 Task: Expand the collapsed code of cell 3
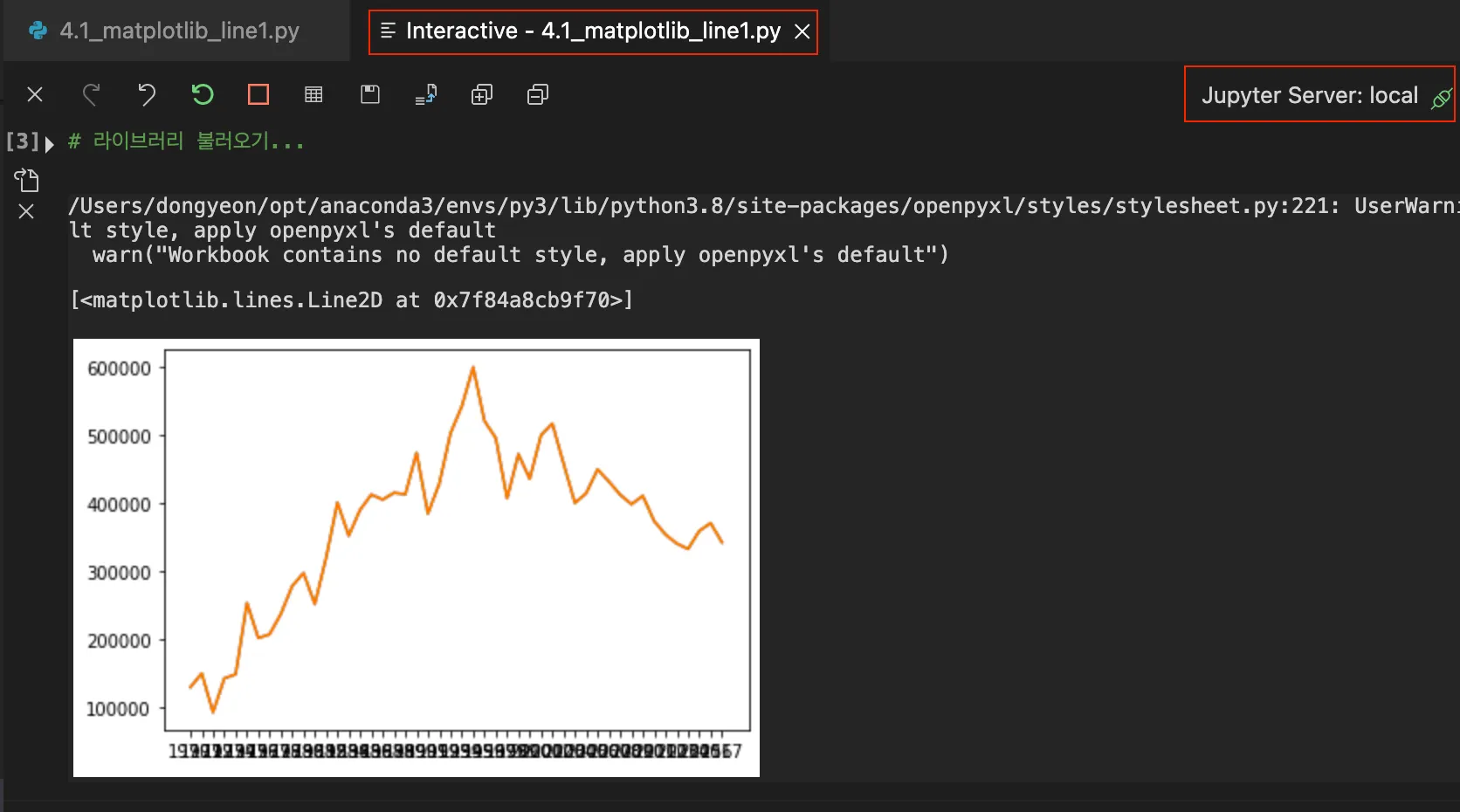click(x=50, y=143)
